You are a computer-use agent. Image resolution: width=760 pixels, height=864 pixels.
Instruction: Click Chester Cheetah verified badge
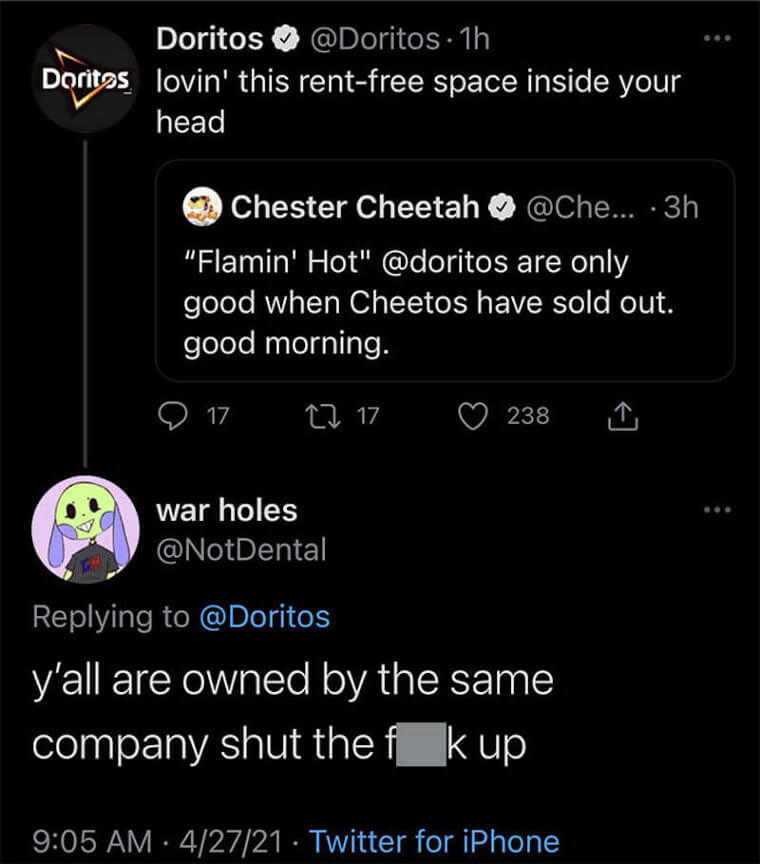(502, 207)
